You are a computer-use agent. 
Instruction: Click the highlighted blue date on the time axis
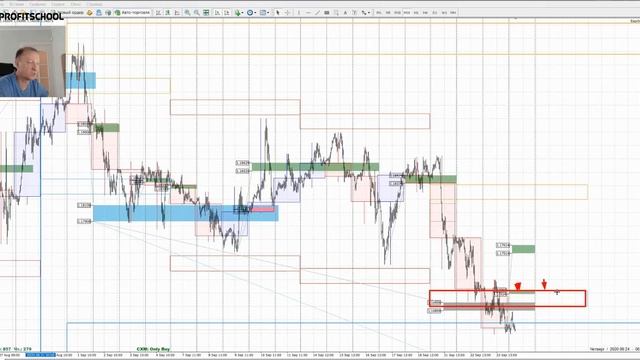pyautogui.click(x=40, y=355)
